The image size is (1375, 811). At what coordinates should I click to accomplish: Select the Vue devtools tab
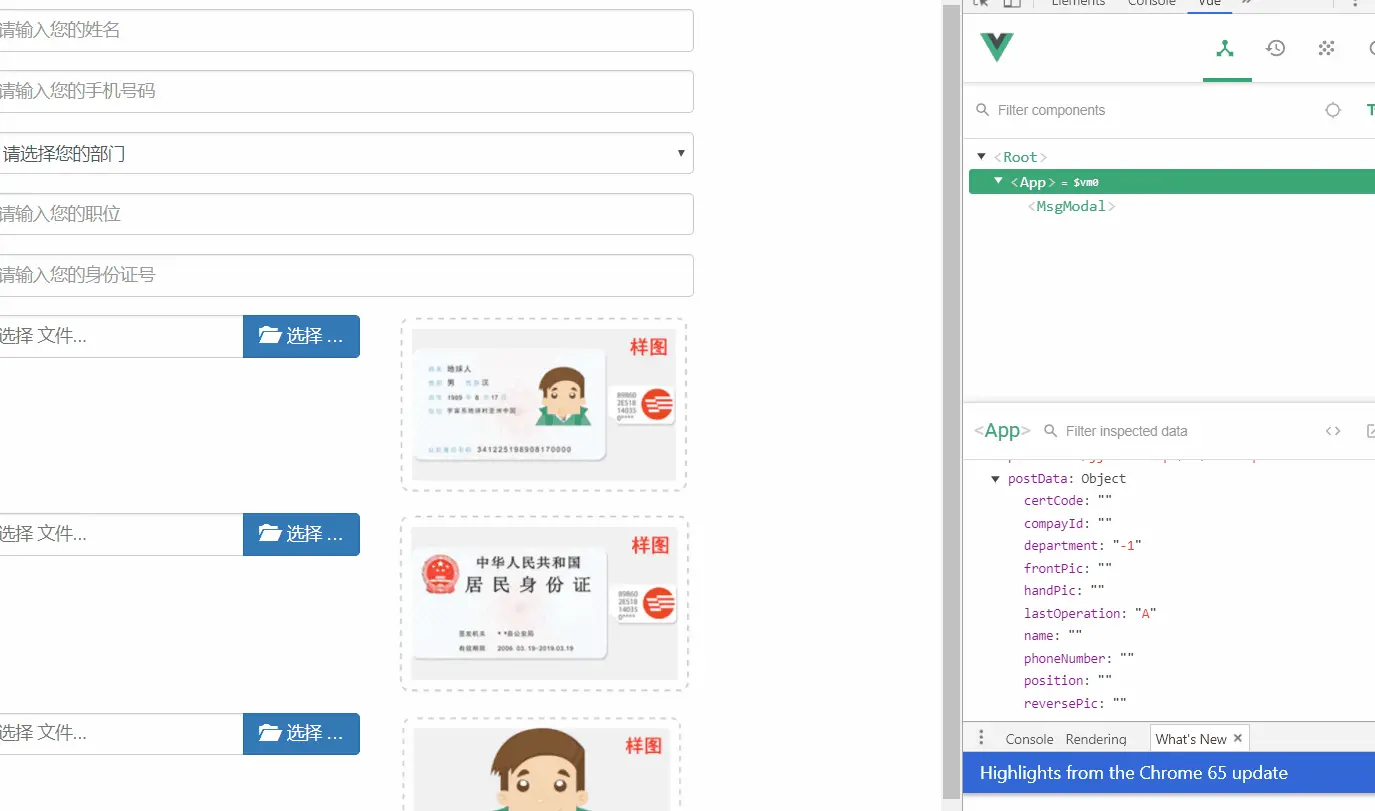1210,4
